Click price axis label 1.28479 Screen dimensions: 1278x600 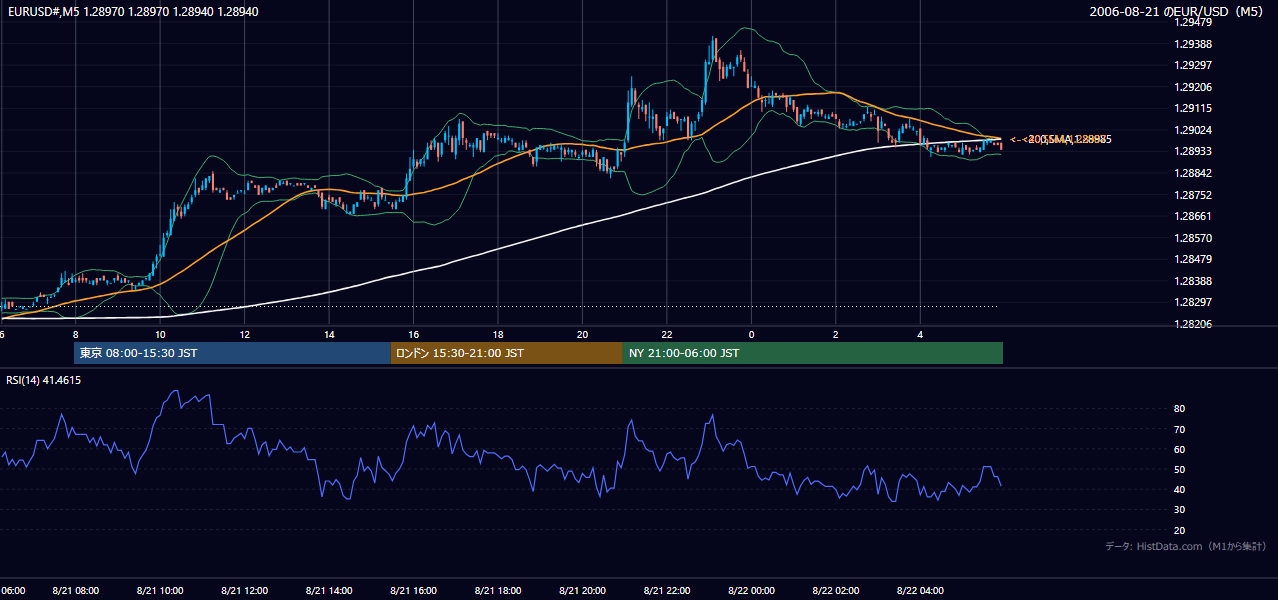(x=1193, y=259)
